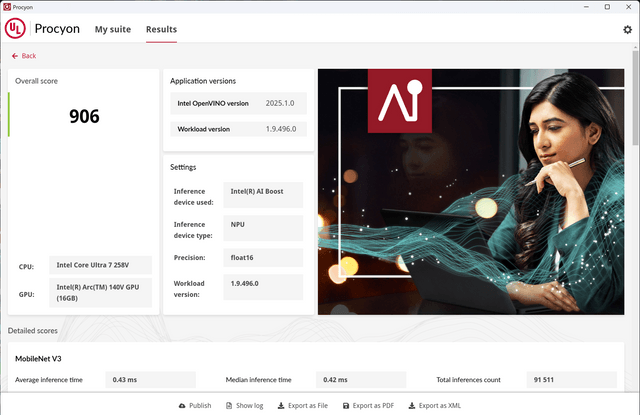Click Application versions Workload version 1.9.496.0
Image resolution: width=640 pixels, height=415 pixels.
pyautogui.click(x=281, y=129)
